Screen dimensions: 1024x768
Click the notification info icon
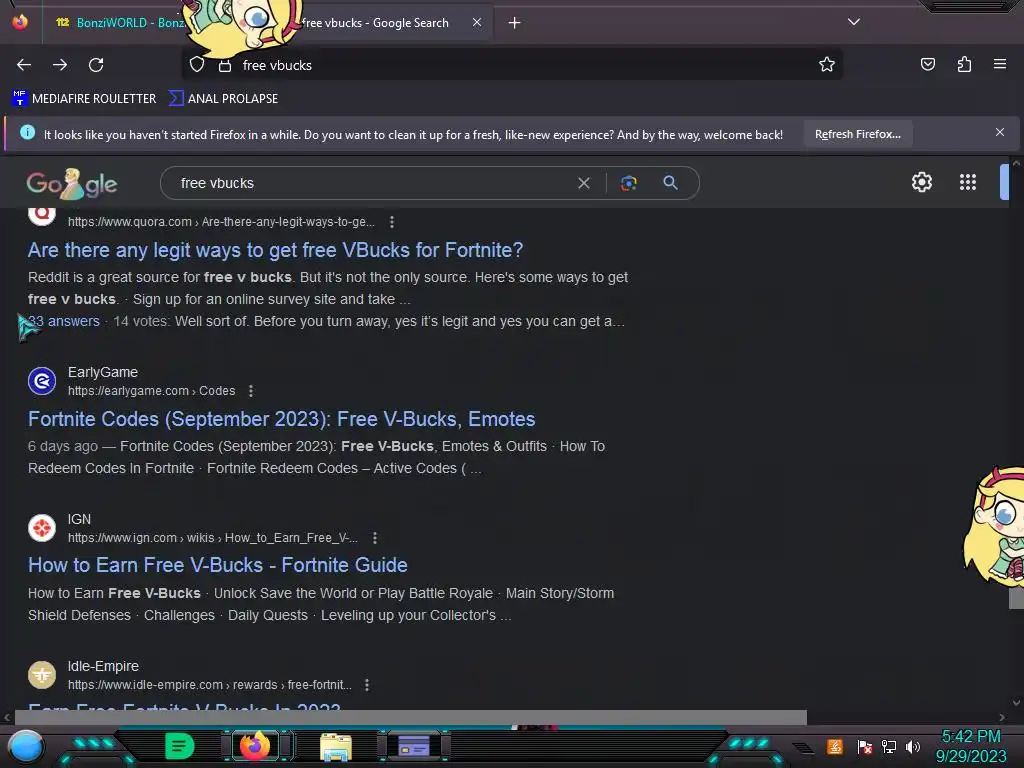click(x=27, y=133)
